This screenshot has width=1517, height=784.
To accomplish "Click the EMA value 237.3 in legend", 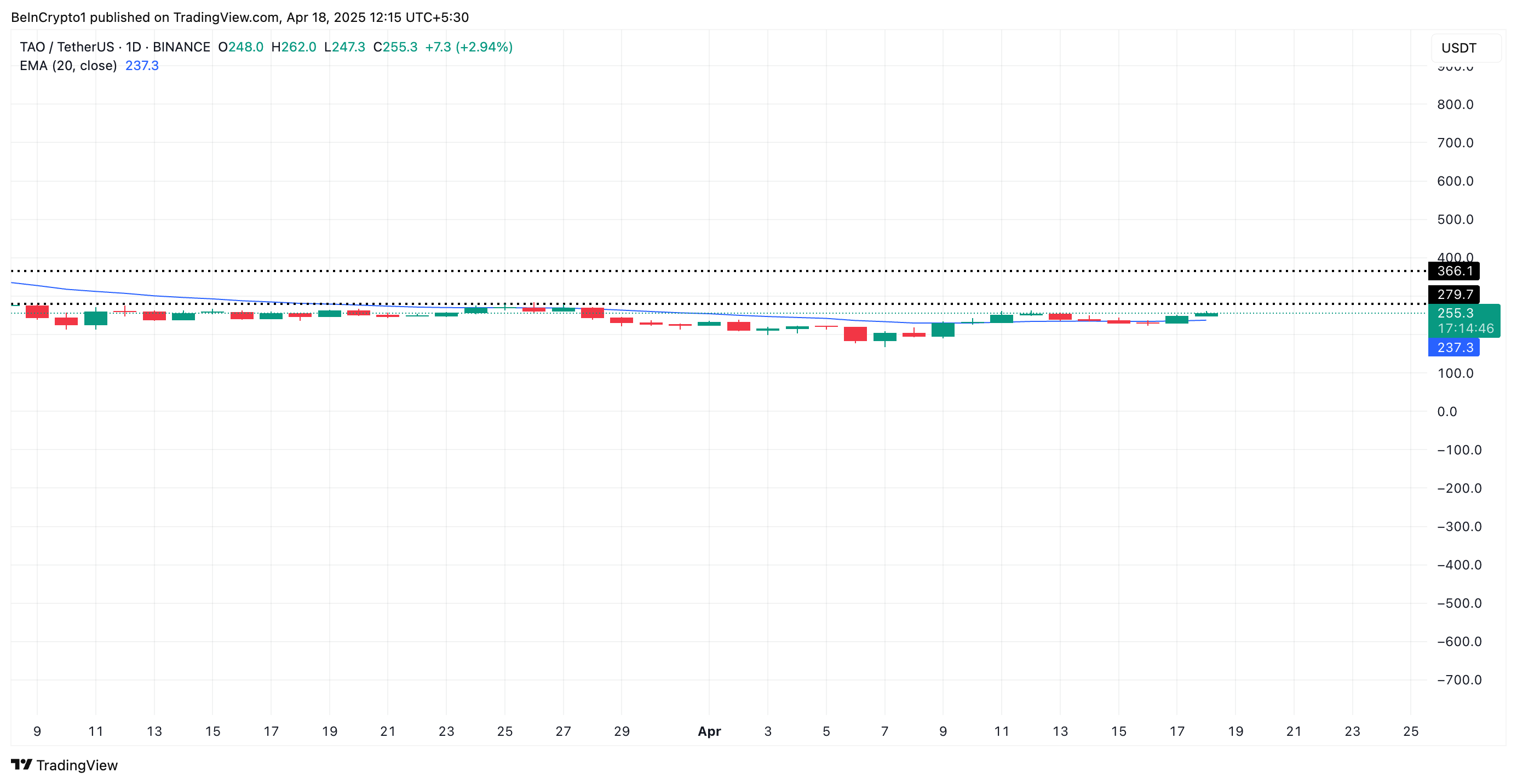I will click(x=142, y=66).
